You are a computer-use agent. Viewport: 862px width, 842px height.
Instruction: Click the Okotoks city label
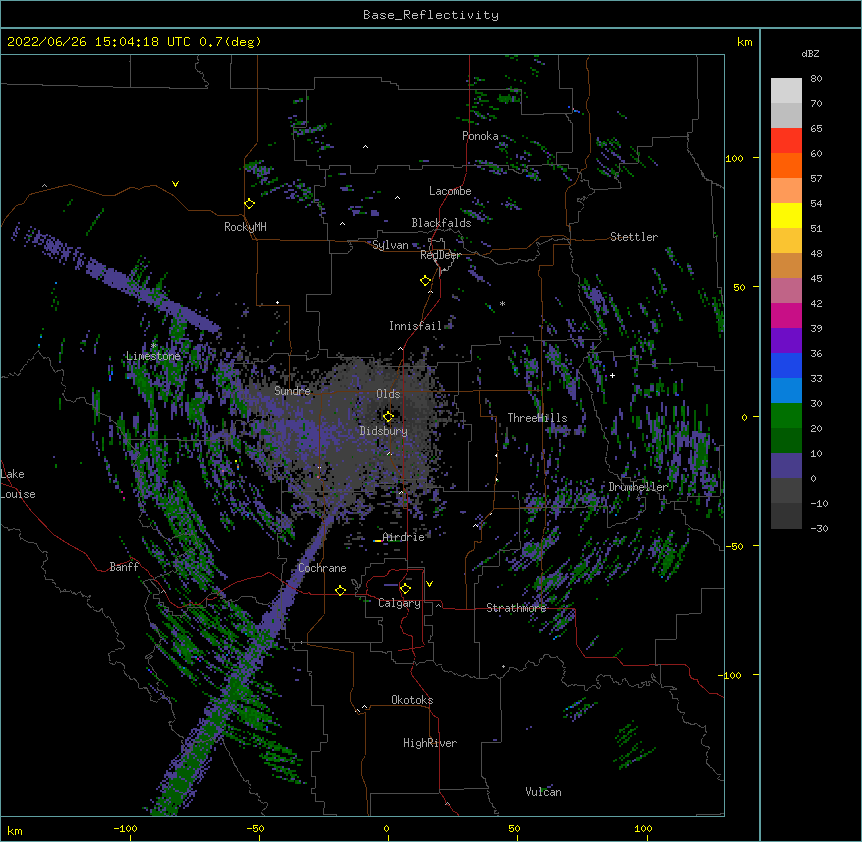pyautogui.click(x=412, y=700)
